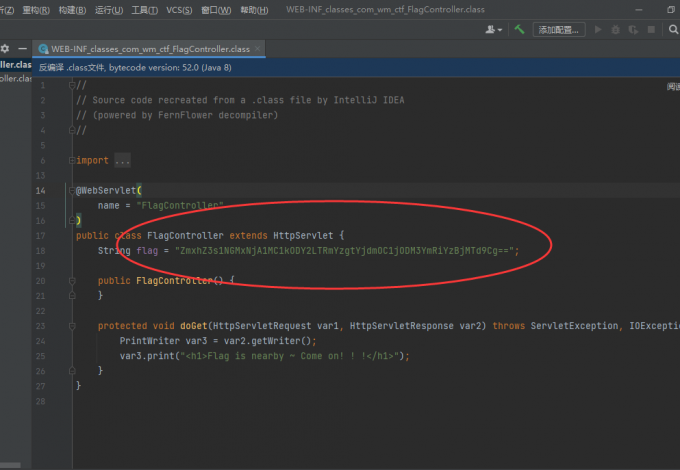
Task: Open the Run (运行) menu
Action: click(109, 10)
